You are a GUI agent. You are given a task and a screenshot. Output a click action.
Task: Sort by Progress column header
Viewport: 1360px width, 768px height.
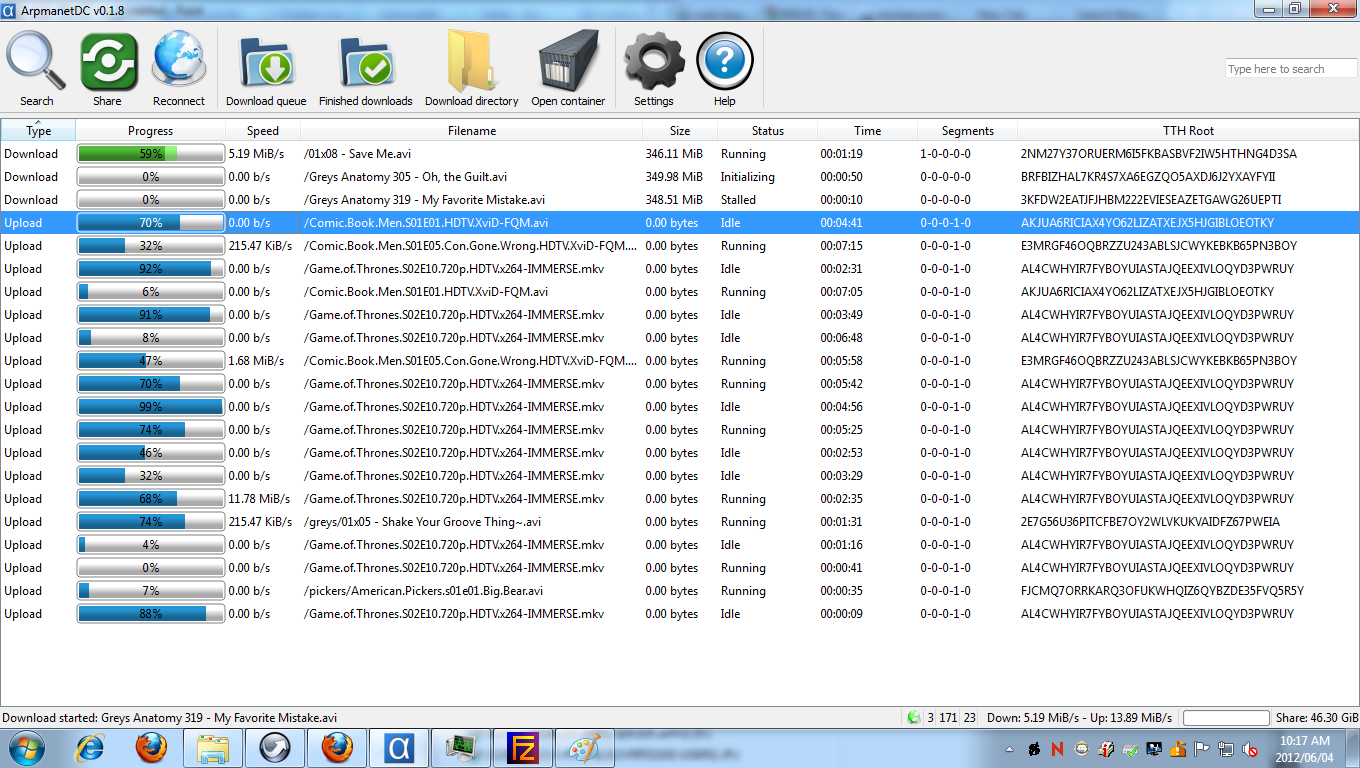pos(150,131)
